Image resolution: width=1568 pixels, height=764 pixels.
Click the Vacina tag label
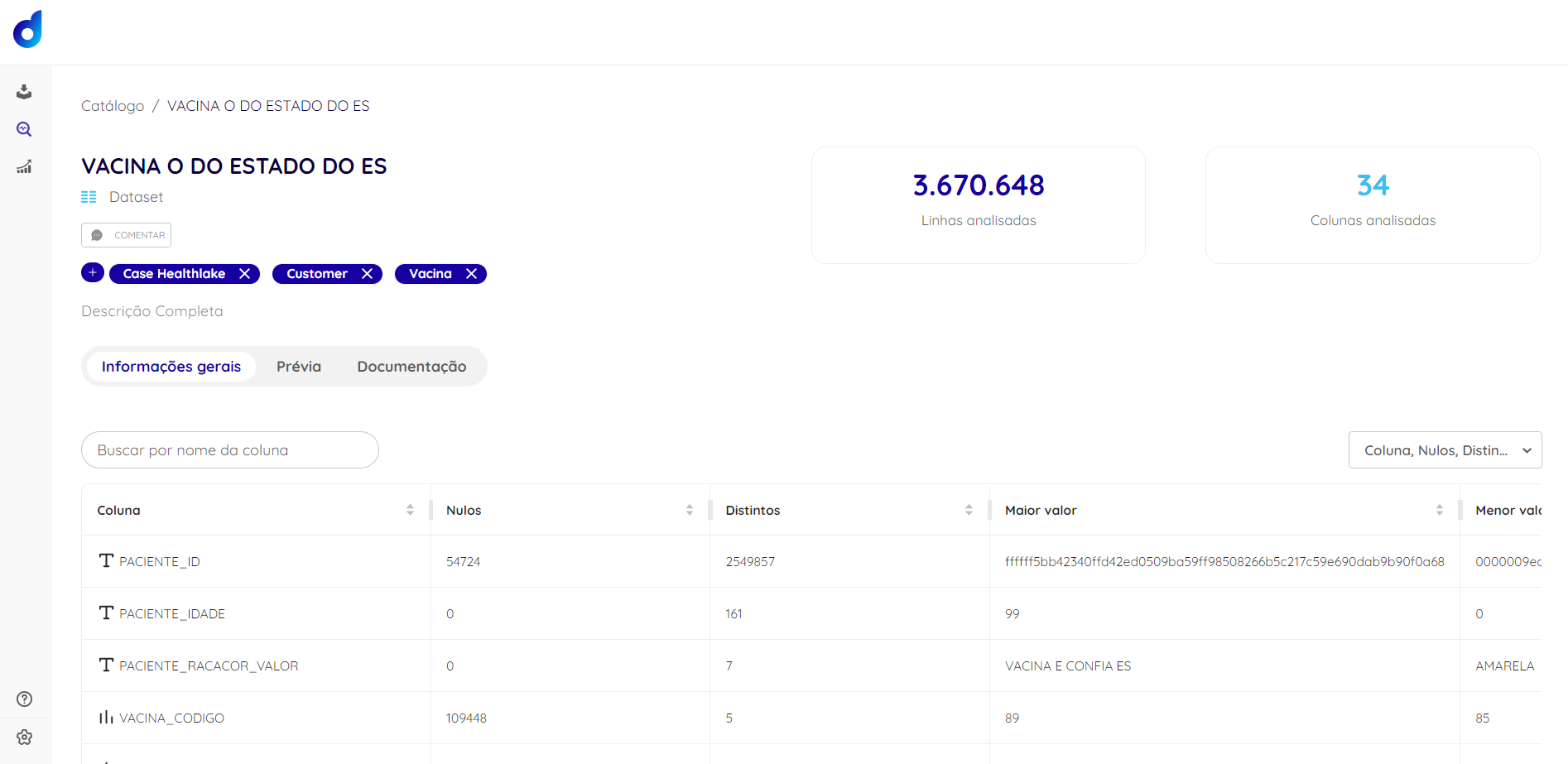tap(430, 274)
